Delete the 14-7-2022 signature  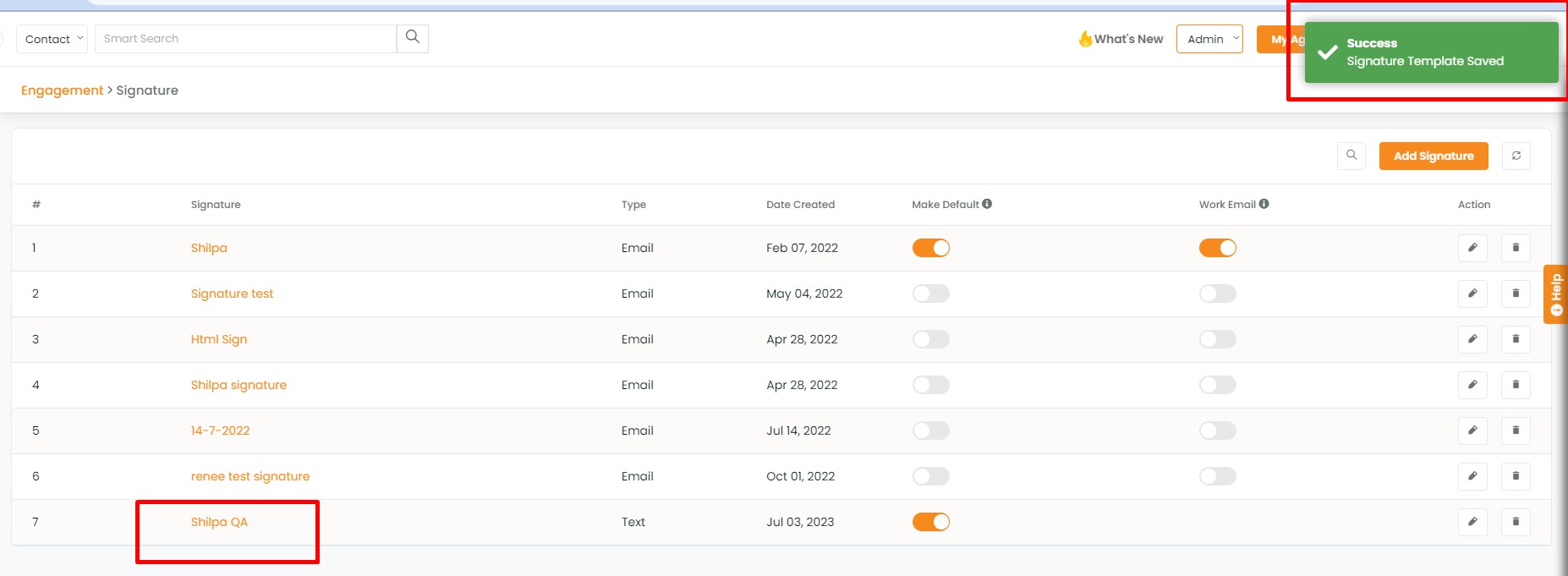click(x=1516, y=431)
